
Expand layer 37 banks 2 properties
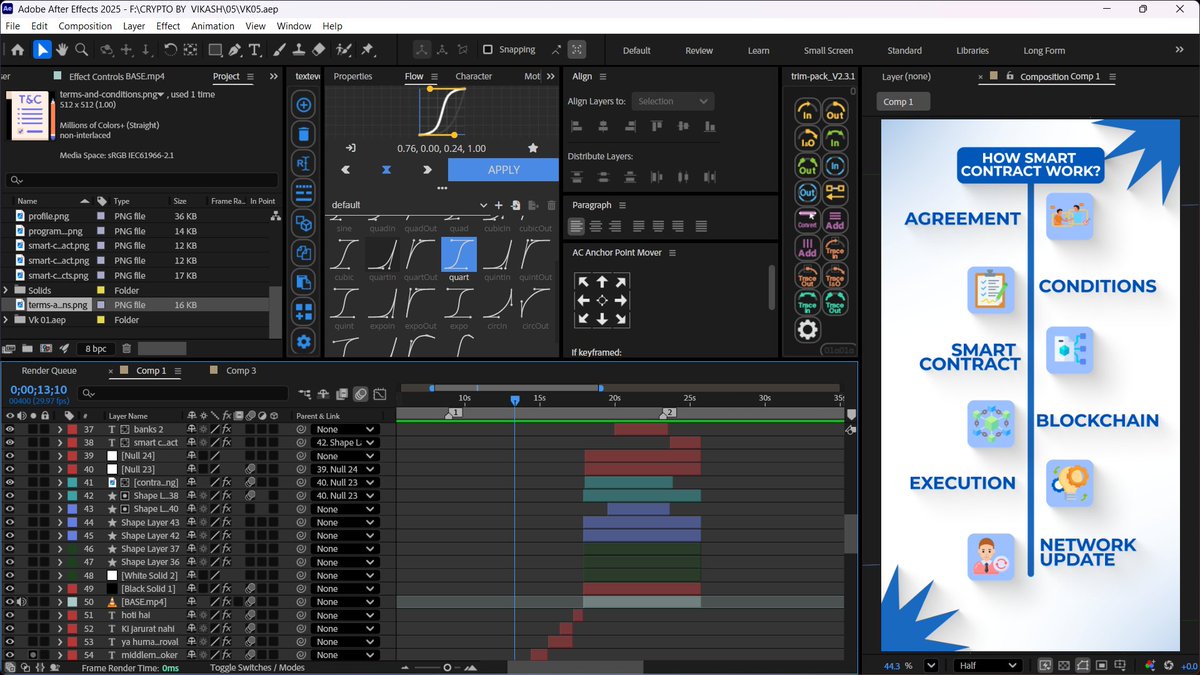click(x=59, y=429)
